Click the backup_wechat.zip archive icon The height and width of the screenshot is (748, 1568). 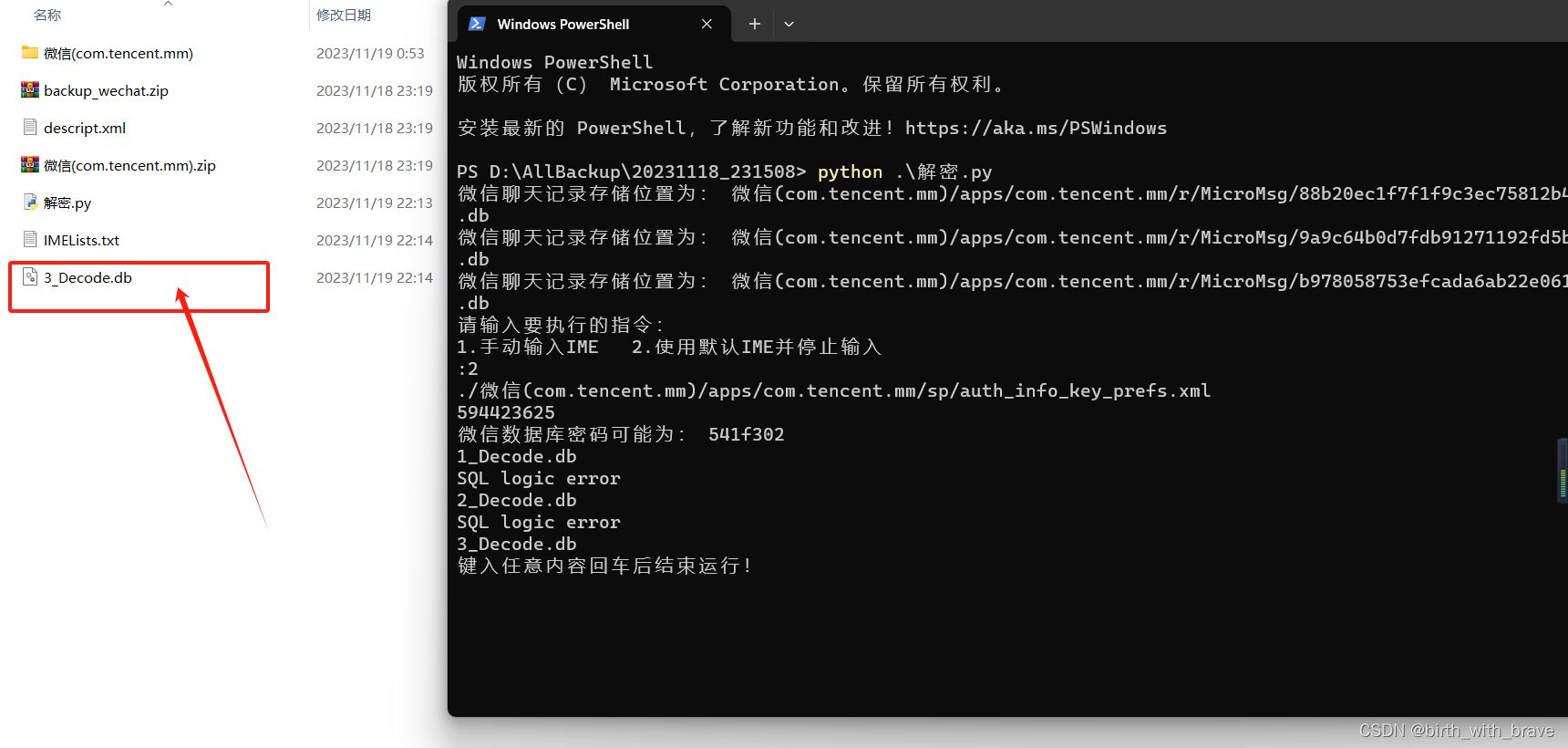click(x=30, y=90)
